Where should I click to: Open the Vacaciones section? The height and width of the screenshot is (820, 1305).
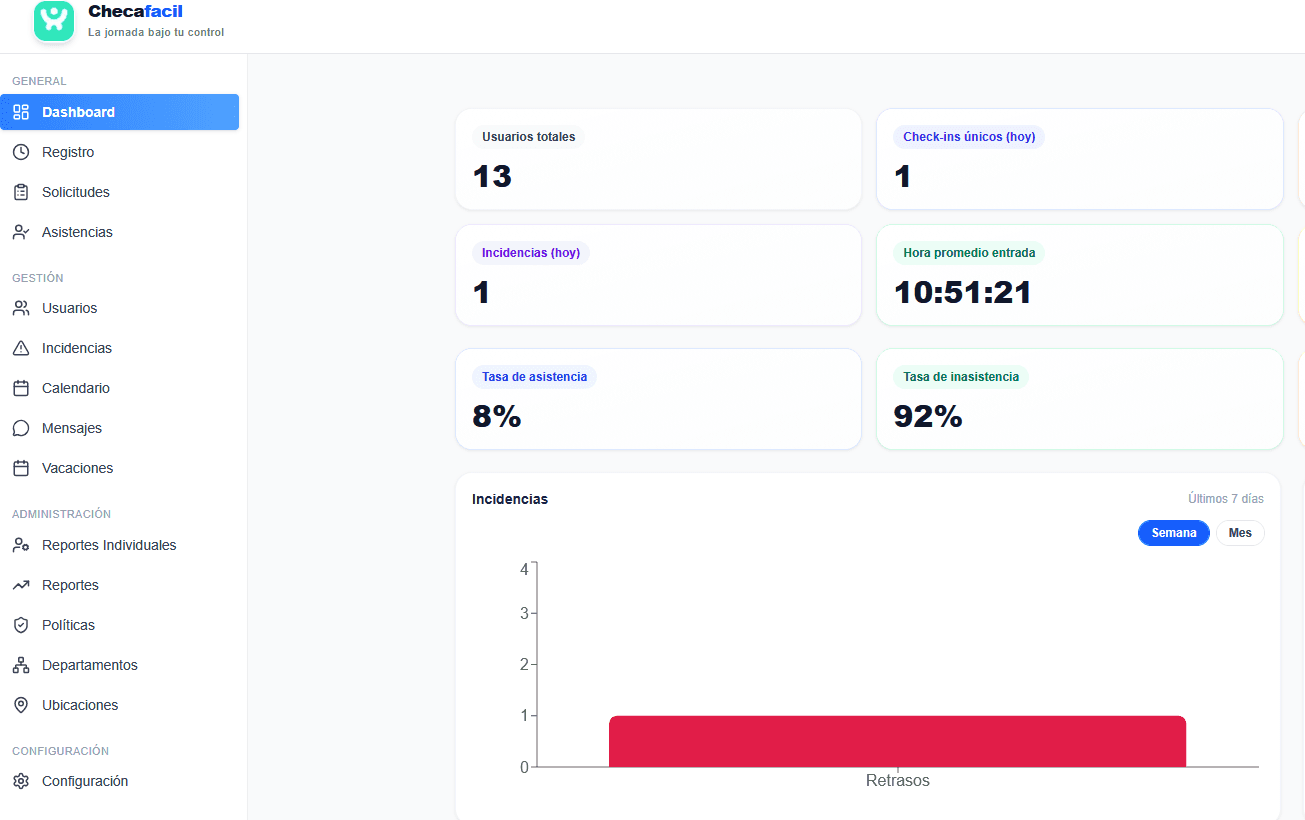[x=77, y=468]
